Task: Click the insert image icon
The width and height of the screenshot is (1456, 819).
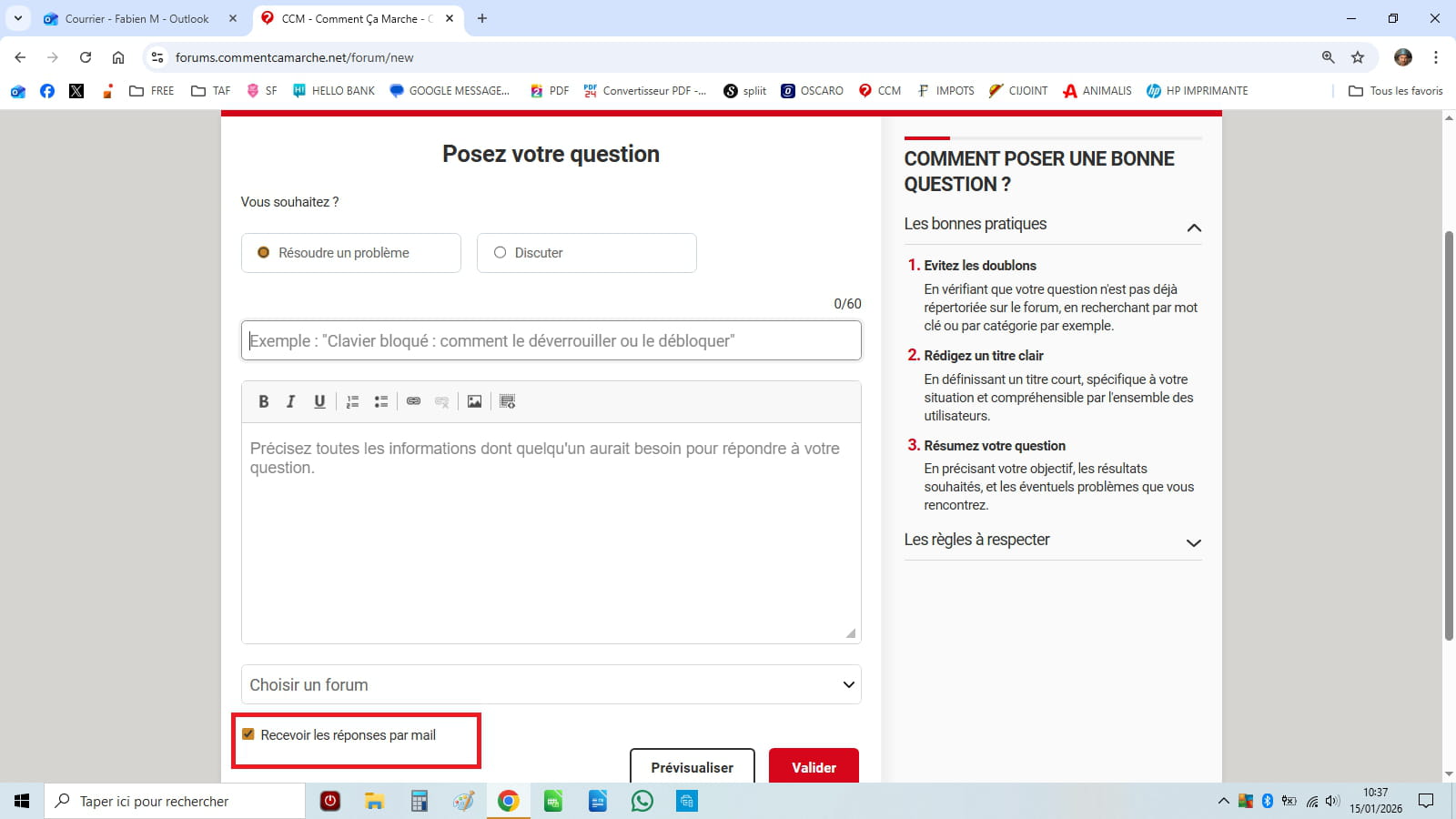Action: pyautogui.click(x=474, y=401)
